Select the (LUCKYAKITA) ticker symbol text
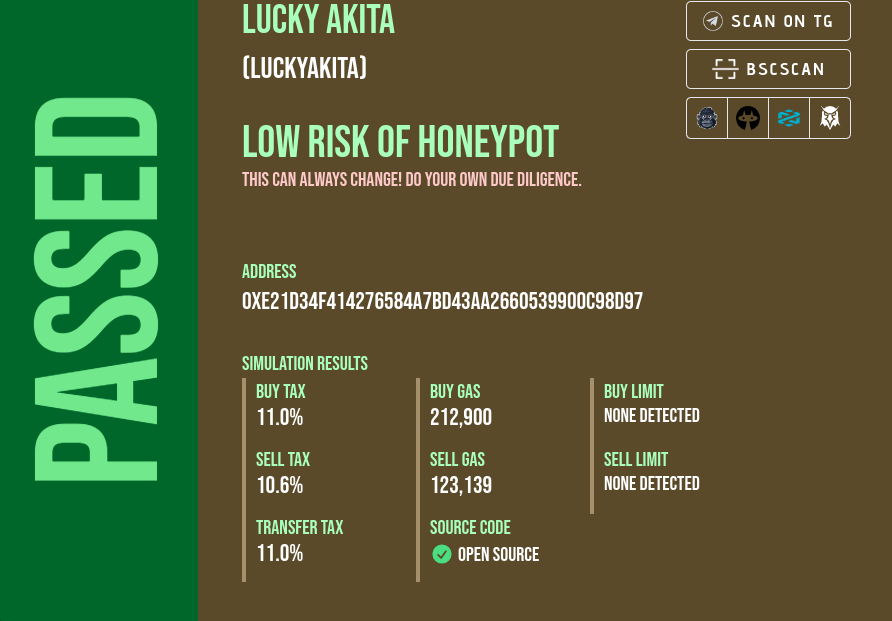The image size is (892, 621). pyautogui.click(x=304, y=68)
